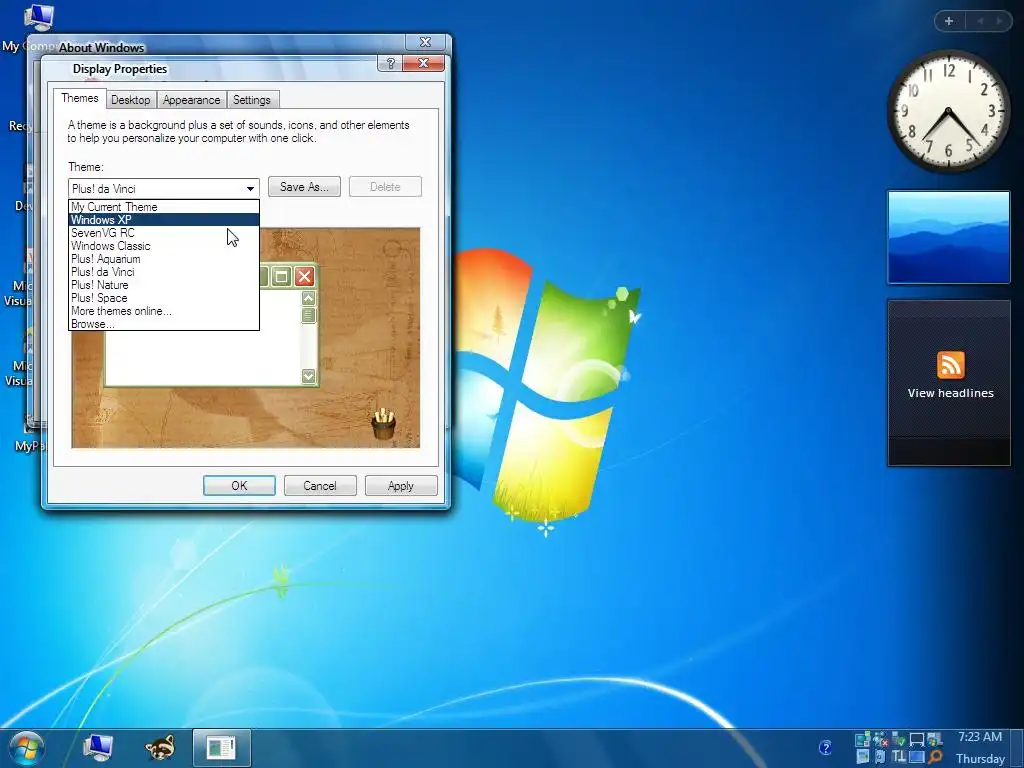Viewport: 1024px width, 768px height.
Task: Click the preview scrollbar up arrow
Action: pos(308,298)
